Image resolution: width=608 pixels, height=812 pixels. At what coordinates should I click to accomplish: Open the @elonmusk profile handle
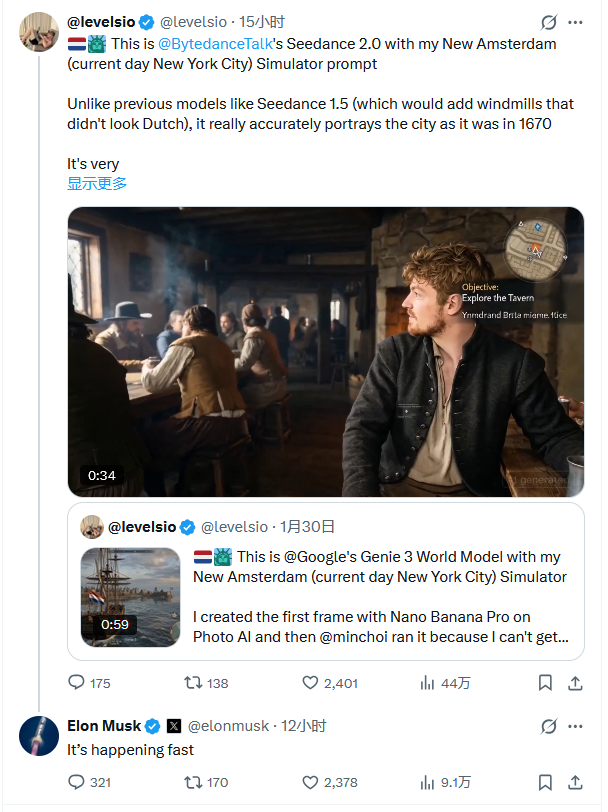[x=228, y=726]
